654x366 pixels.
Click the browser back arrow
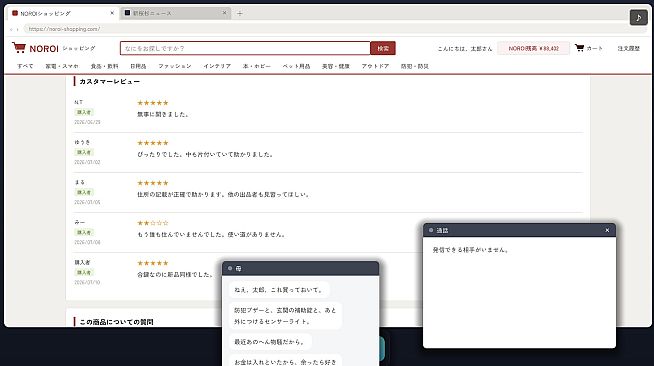pos(11,29)
